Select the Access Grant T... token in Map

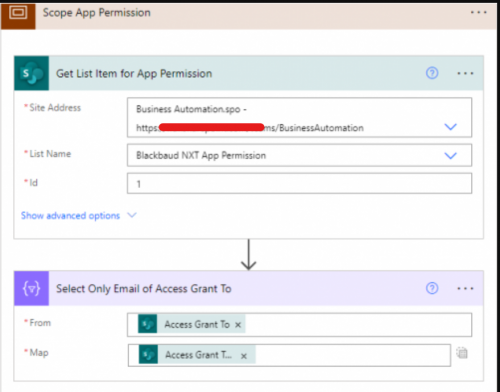[198, 355]
